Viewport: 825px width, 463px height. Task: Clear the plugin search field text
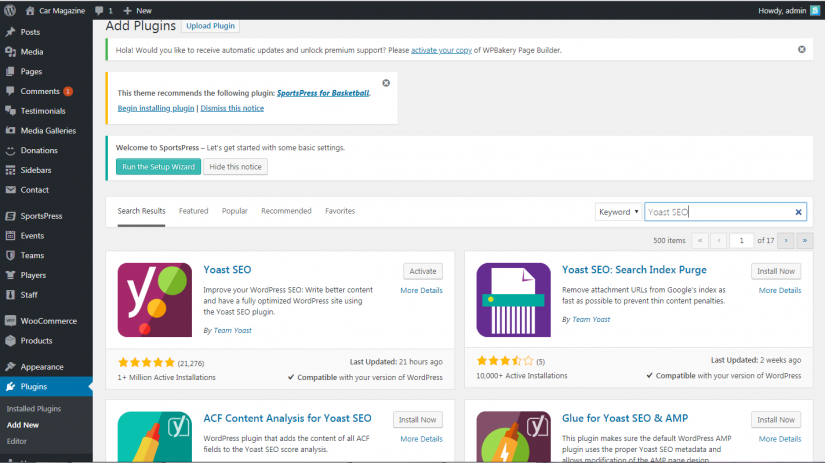click(798, 212)
